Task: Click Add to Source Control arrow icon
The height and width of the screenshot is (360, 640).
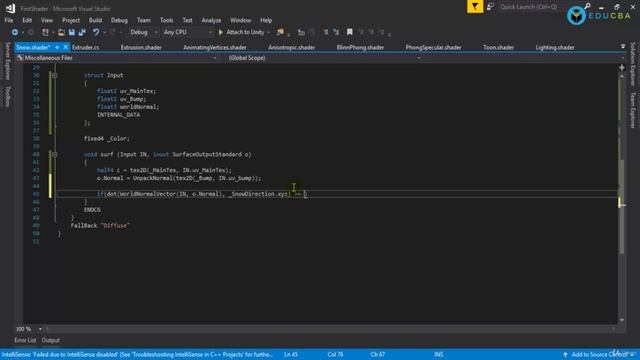Action: click(x=565, y=355)
